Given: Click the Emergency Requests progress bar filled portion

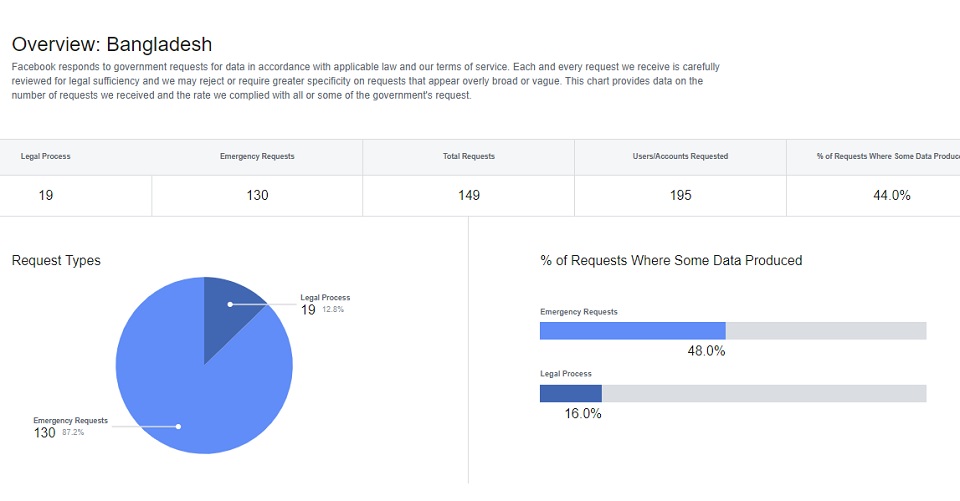Looking at the screenshot, I should coord(632,331).
